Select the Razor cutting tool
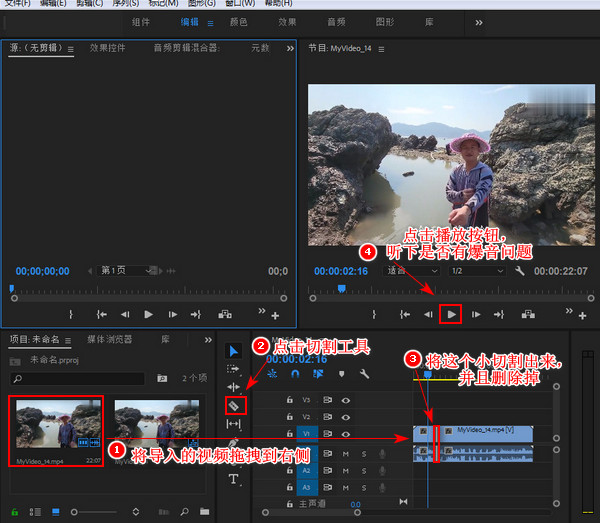The width and height of the screenshot is (600, 523). point(234,406)
